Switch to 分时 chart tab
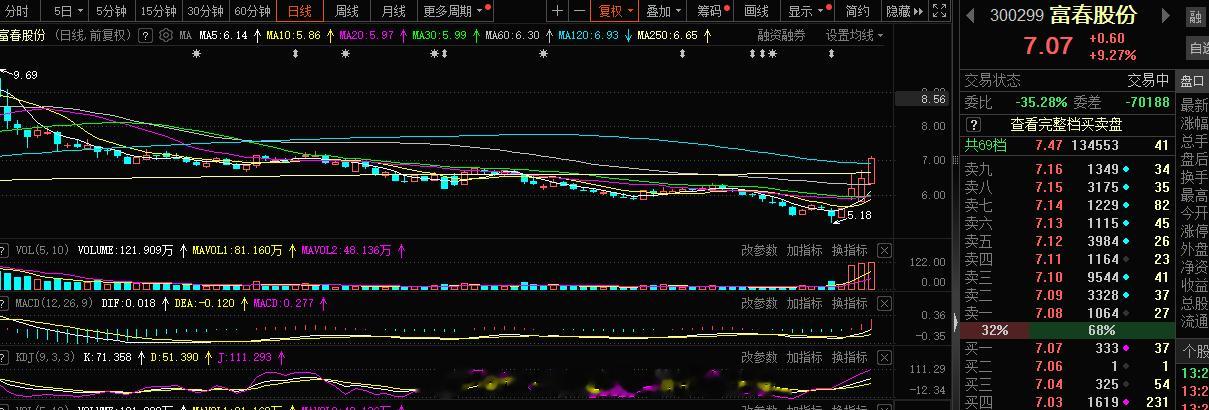 coord(18,11)
